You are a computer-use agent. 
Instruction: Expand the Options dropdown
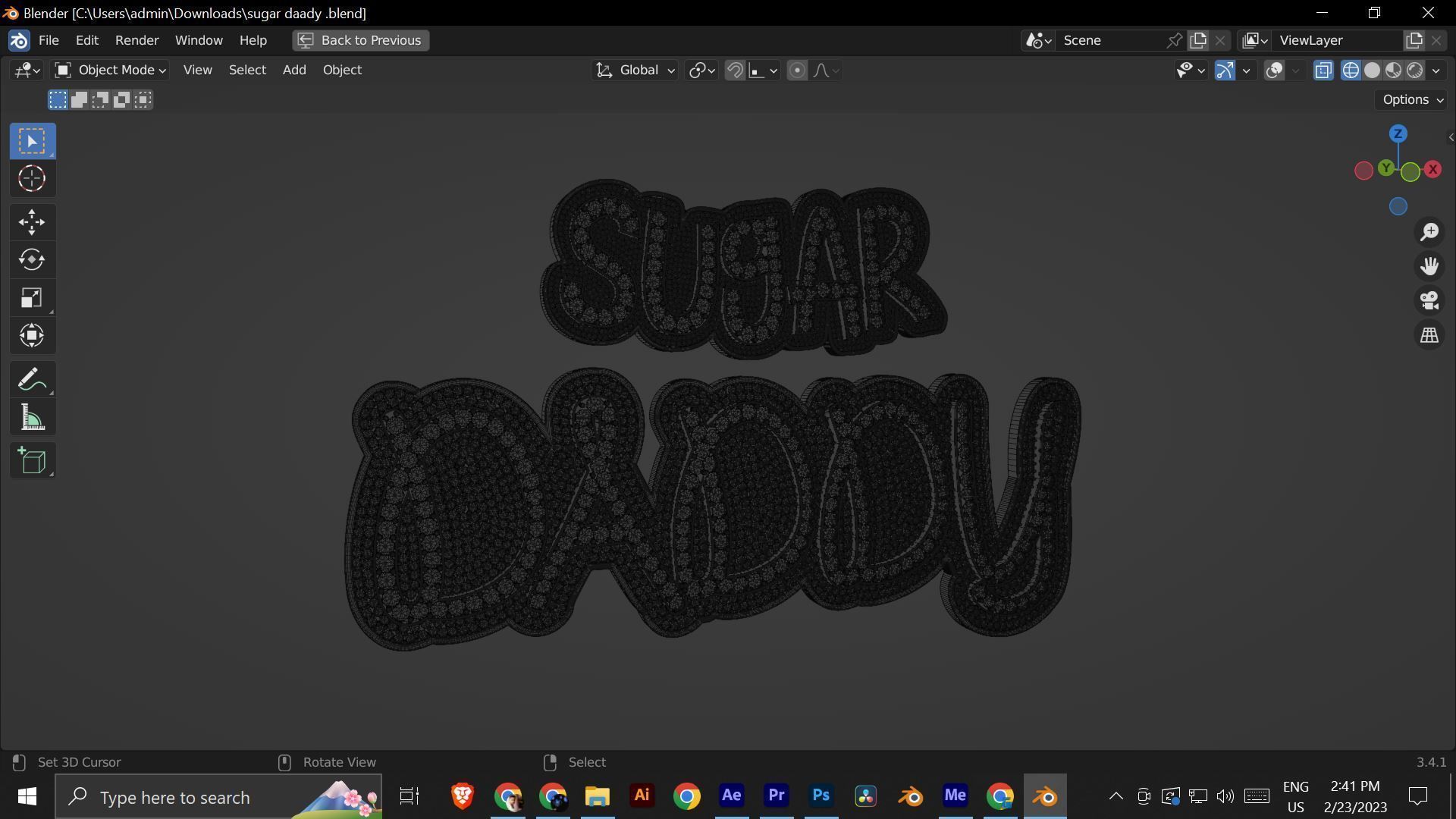tap(1412, 99)
